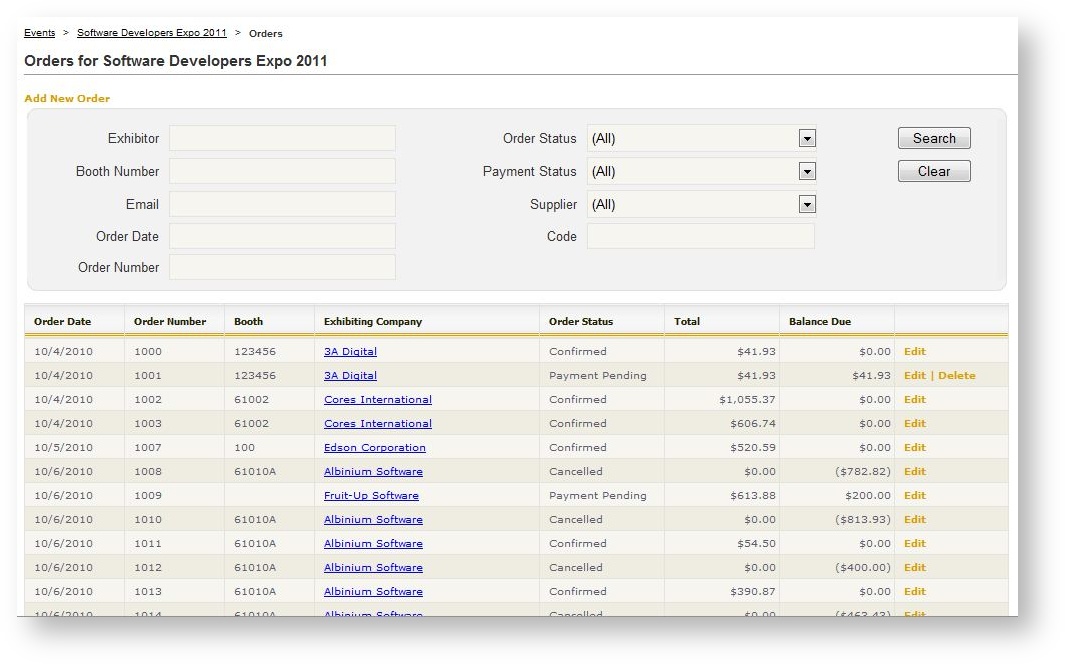Open Edson Corporation company page
Image resolution: width=1066 pixels, height=665 pixels.
click(x=375, y=447)
